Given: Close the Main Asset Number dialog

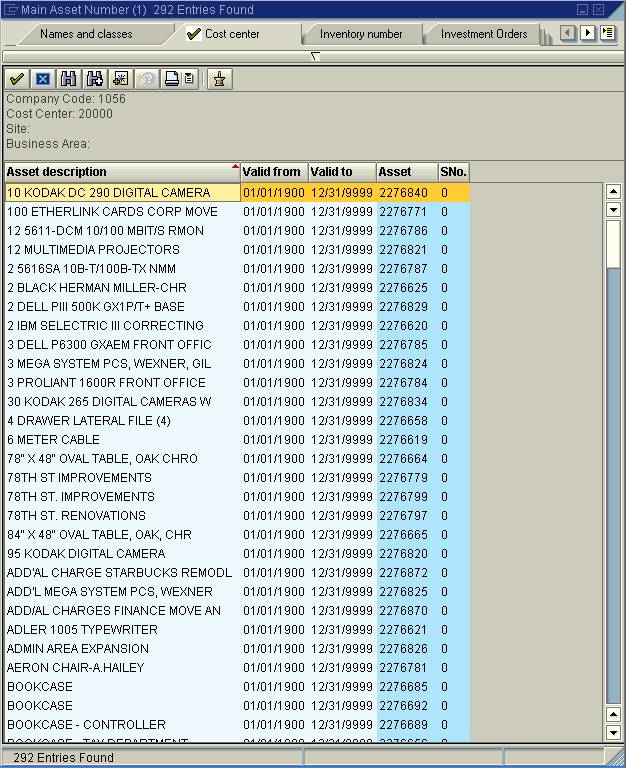Looking at the screenshot, I should 598,9.
